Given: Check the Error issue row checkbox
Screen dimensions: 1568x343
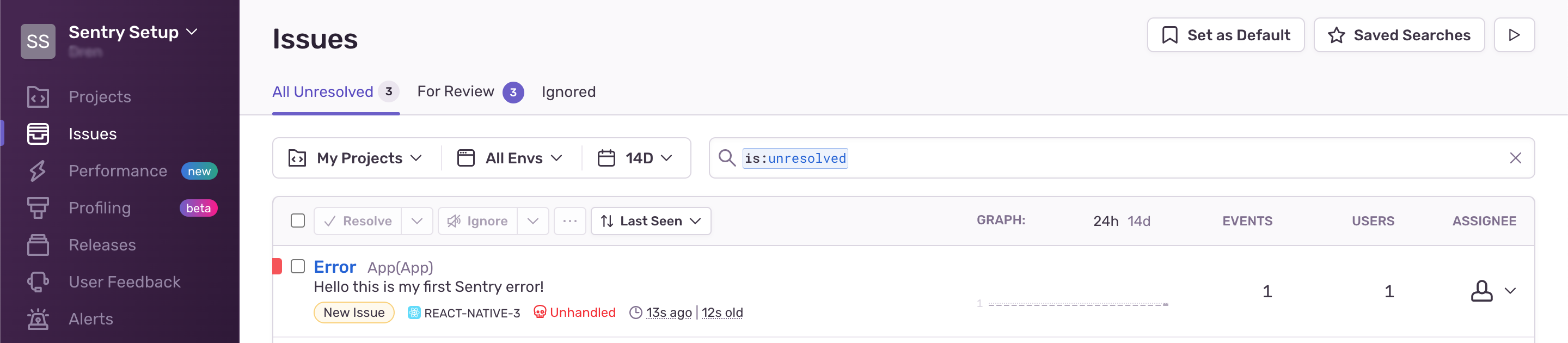Looking at the screenshot, I should point(298,266).
